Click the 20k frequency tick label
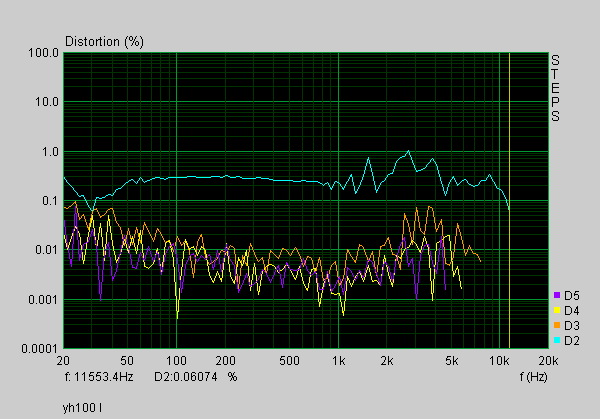 click(548, 361)
